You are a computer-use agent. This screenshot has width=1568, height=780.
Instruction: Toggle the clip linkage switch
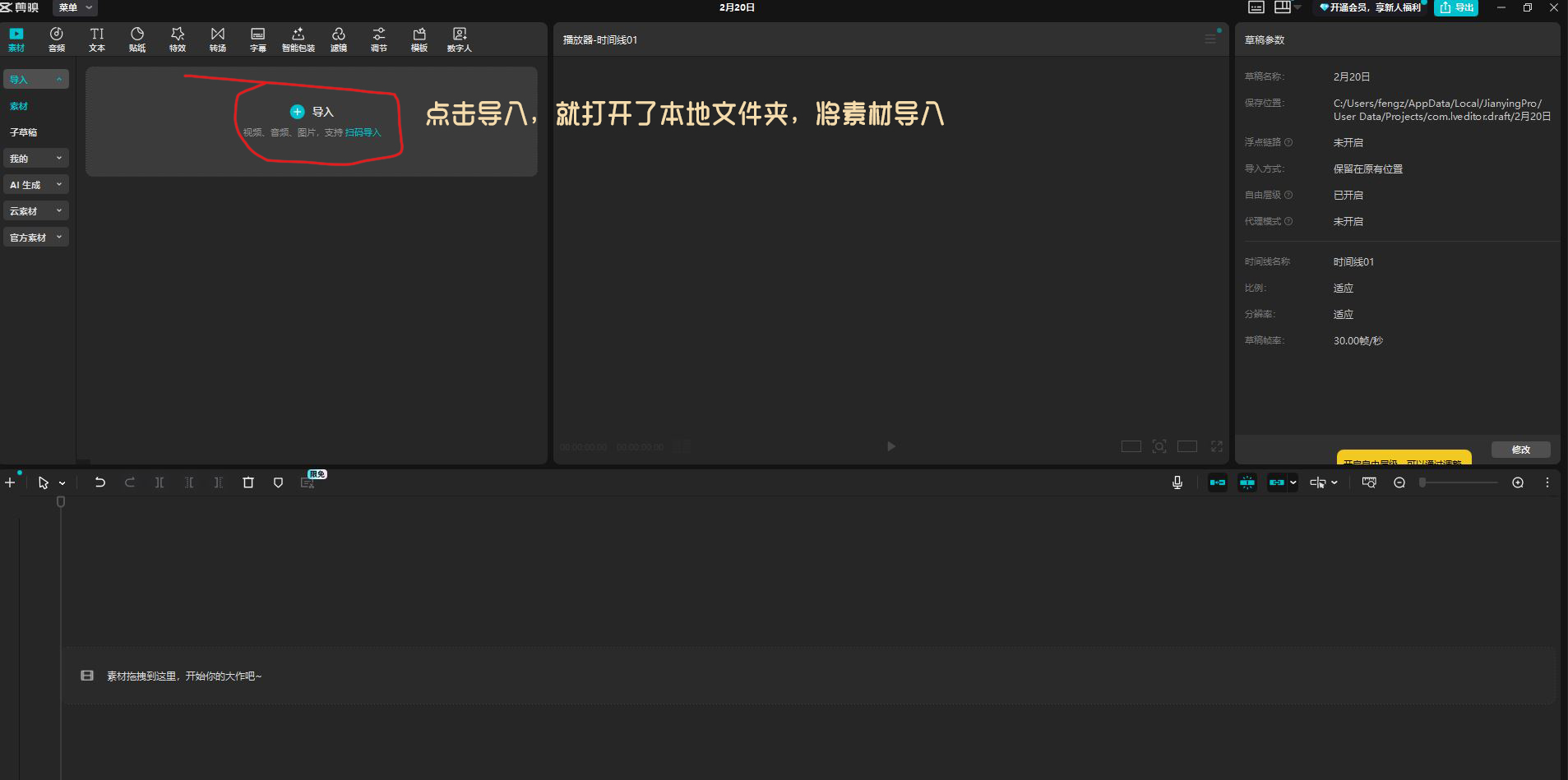1278,482
